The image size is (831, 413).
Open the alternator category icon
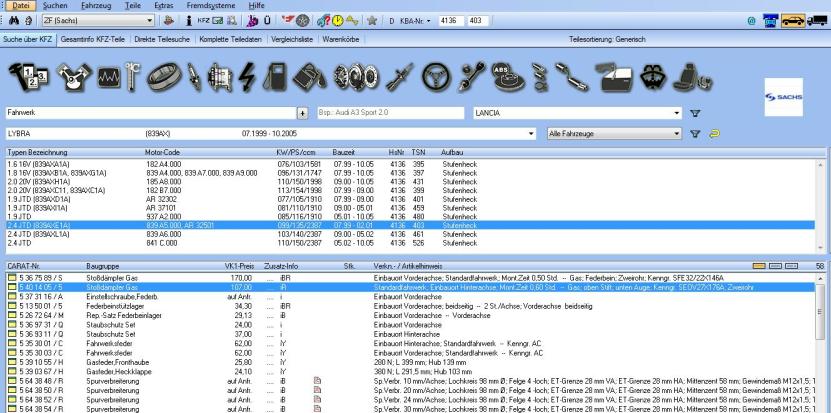[x=220, y=77]
